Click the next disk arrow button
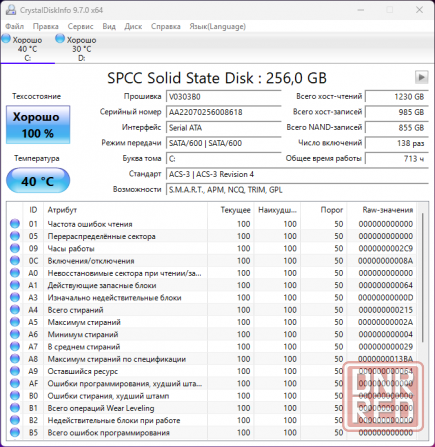This screenshot has height=447, width=435. [422, 77]
